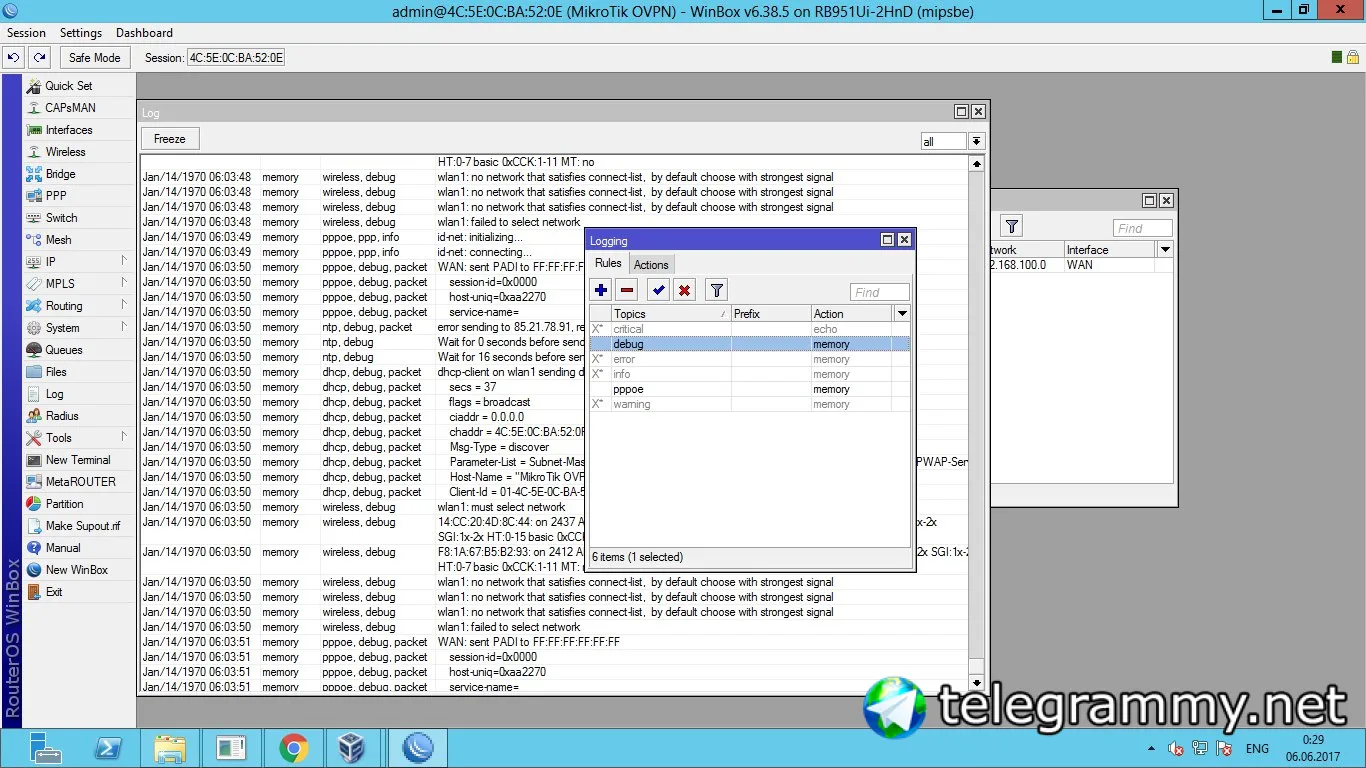Open the Session menu
The image size is (1366, 768).
pyautogui.click(x=27, y=33)
